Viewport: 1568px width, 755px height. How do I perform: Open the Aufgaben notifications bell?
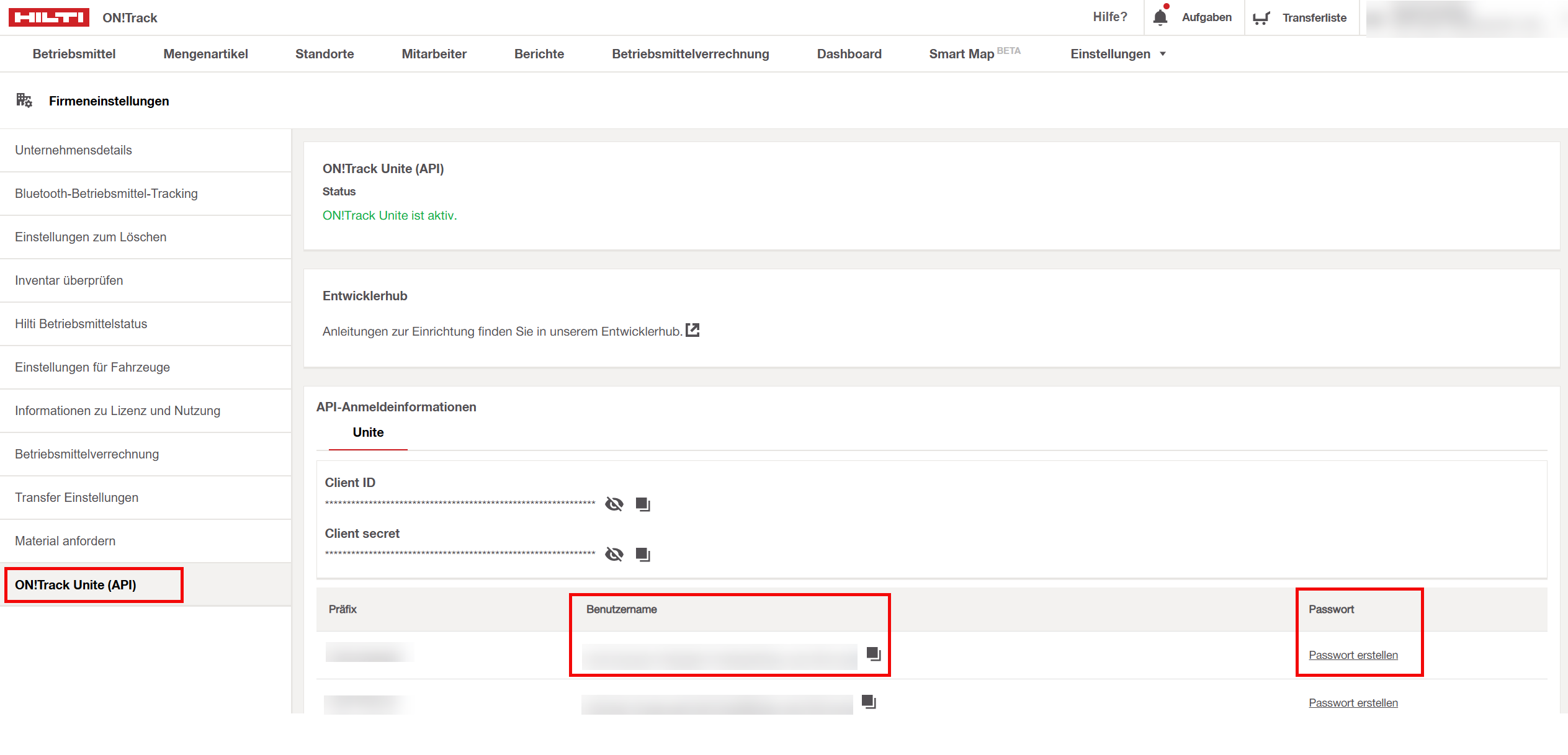(1160, 17)
